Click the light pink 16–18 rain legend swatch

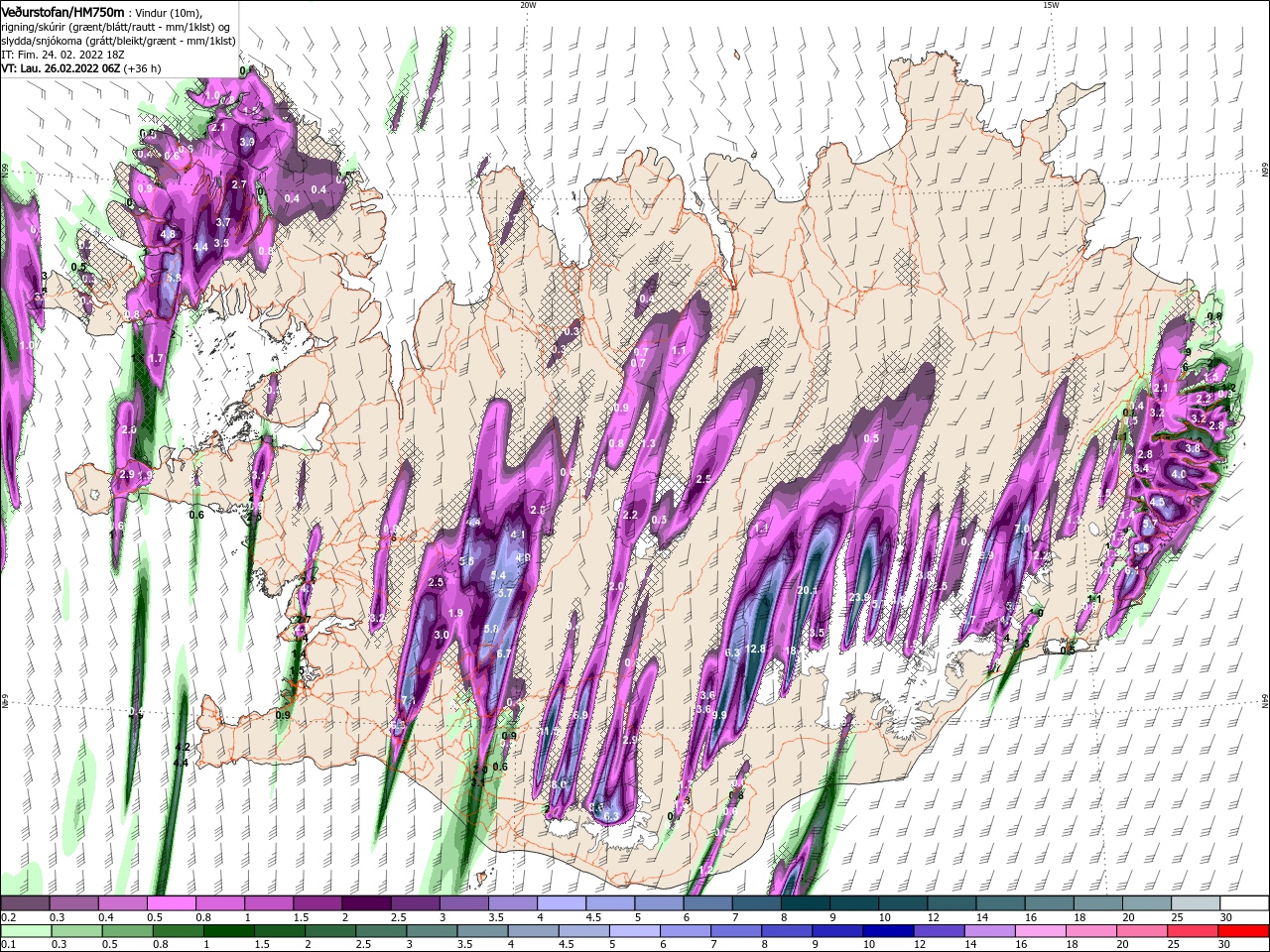pos(1039,931)
